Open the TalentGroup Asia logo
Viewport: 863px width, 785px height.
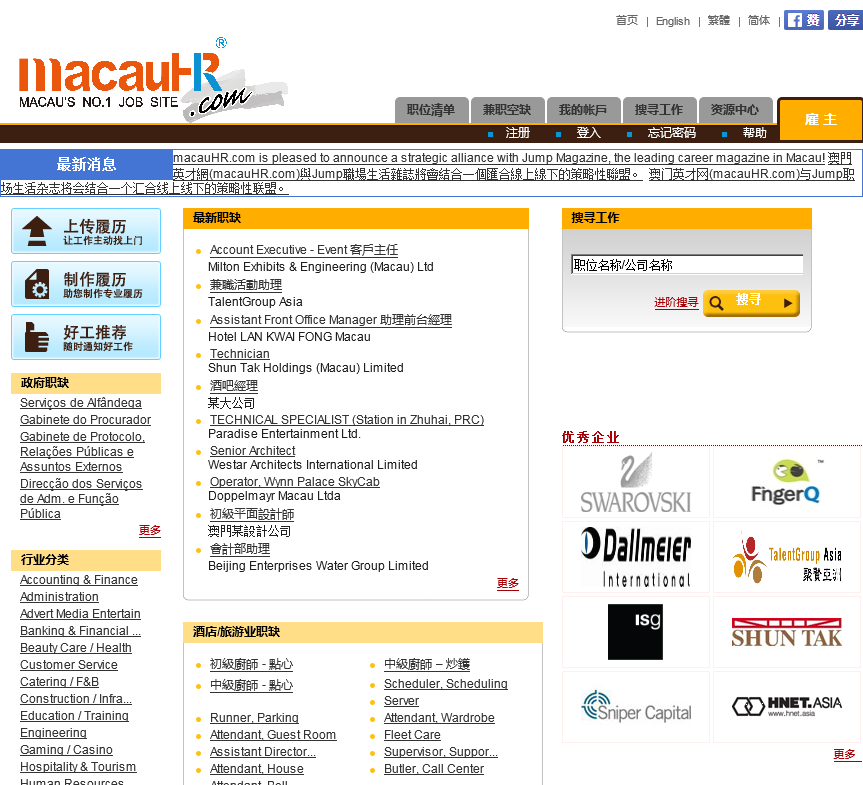(x=786, y=557)
